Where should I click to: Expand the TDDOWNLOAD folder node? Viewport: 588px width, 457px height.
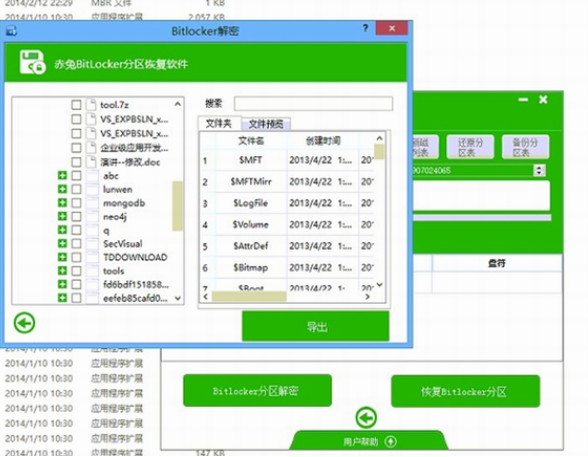(x=62, y=257)
